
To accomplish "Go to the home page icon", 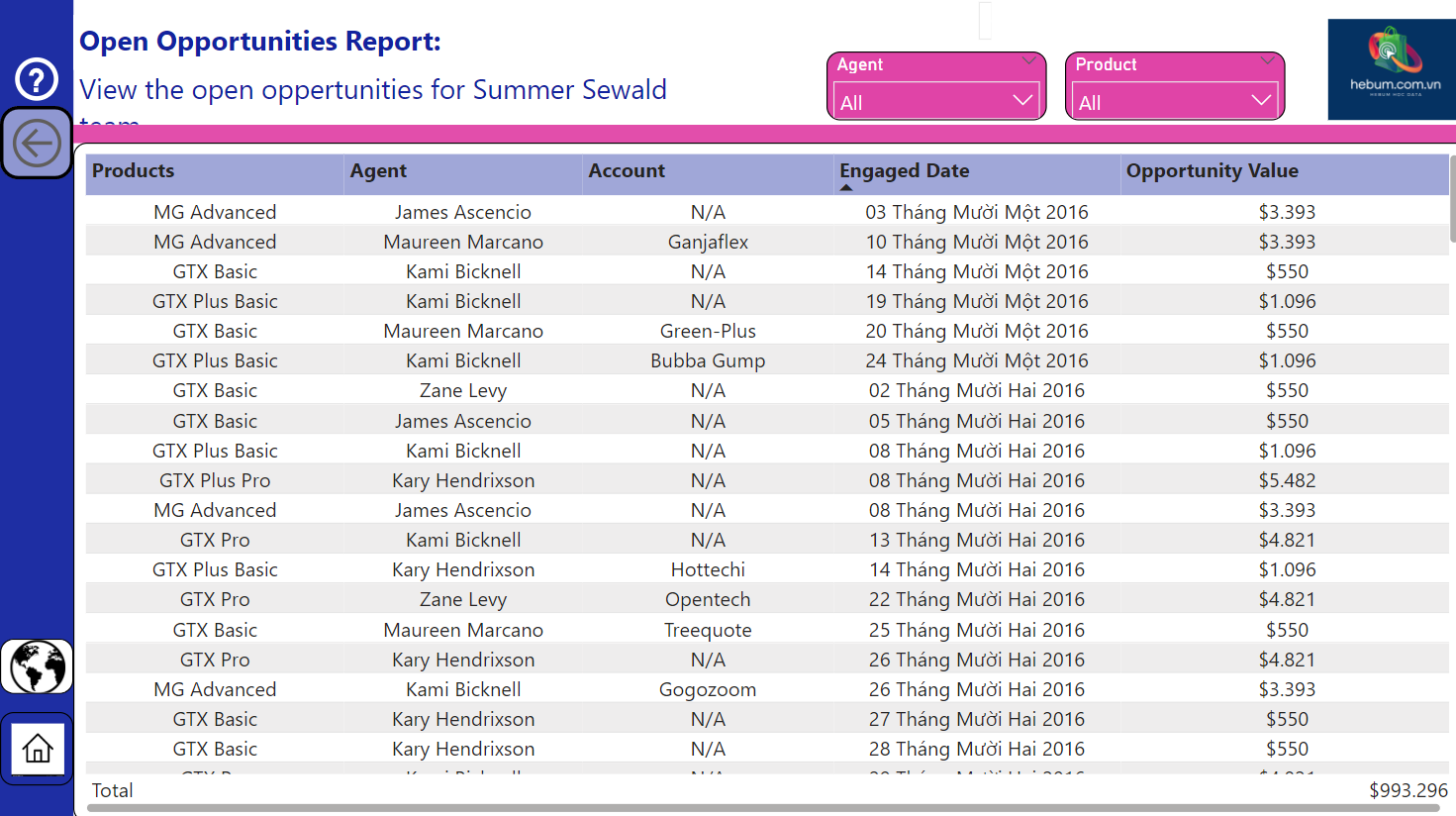I will click(x=38, y=749).
